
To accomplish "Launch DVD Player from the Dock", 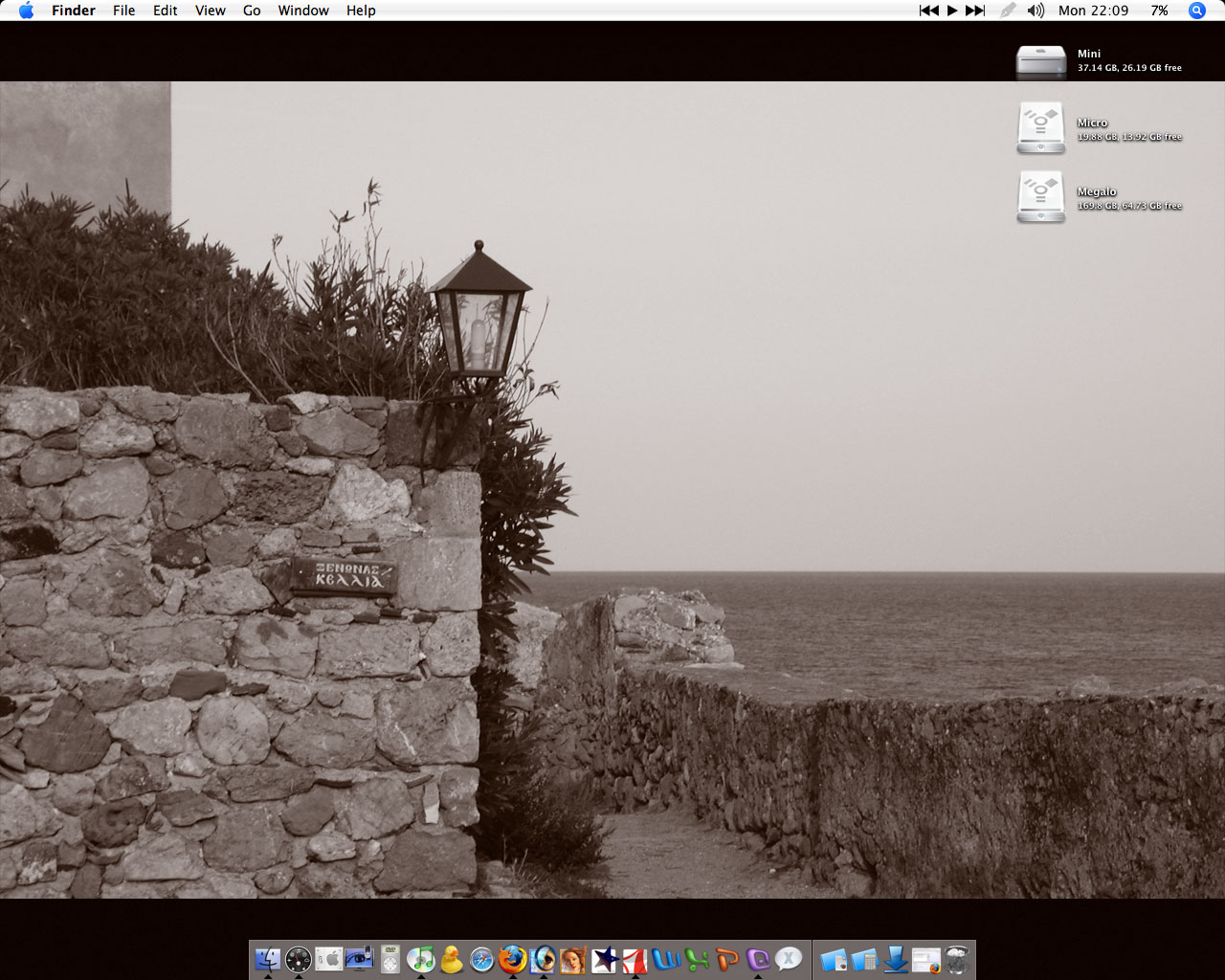I will click(x=390, y=959).
